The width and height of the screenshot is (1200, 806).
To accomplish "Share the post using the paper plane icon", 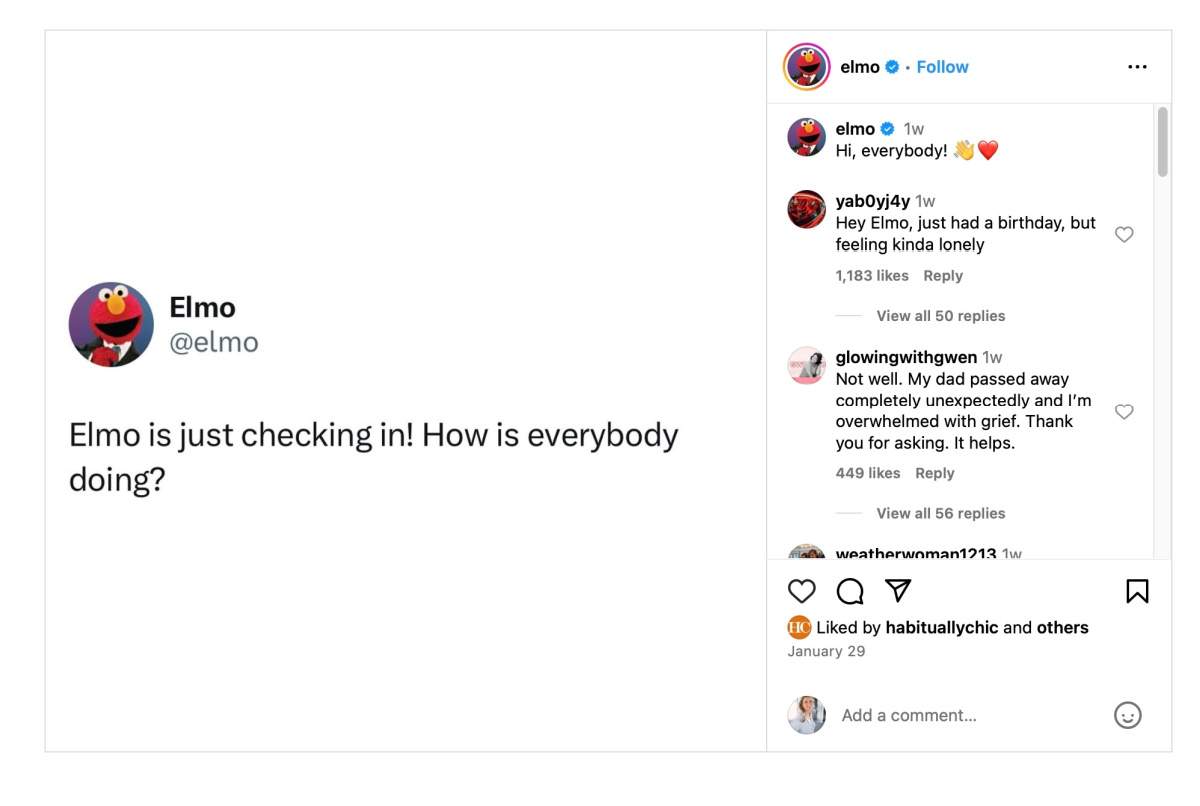I will coord(897,591).
